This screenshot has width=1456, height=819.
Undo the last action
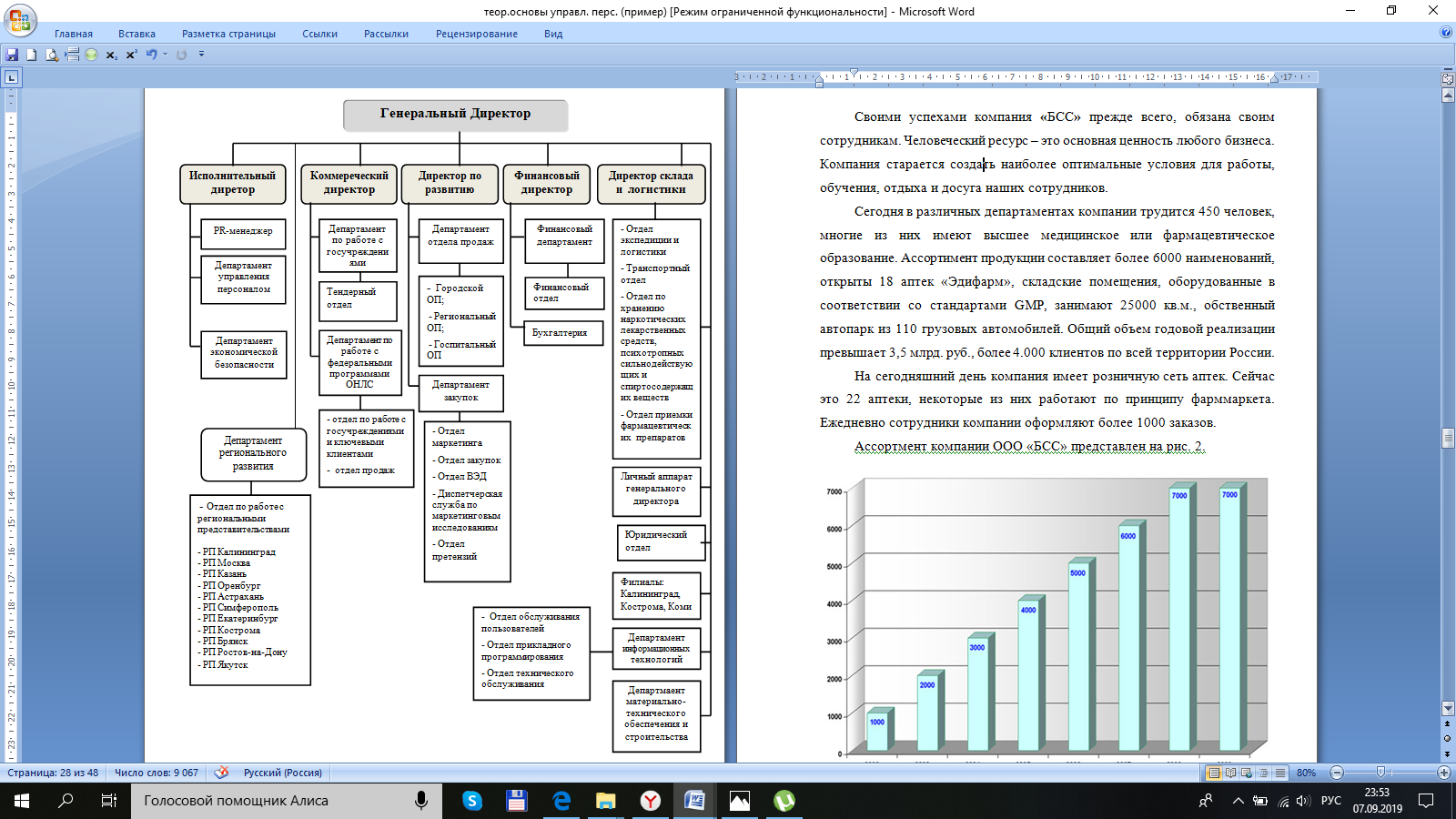(x=152, y=55)
